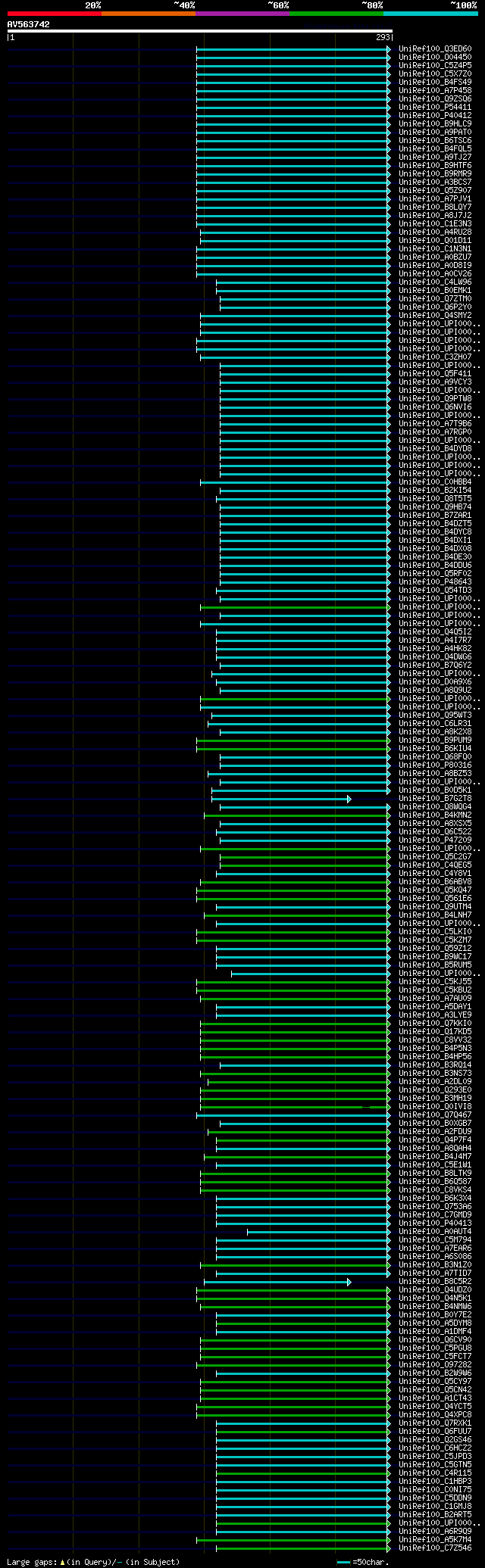Select hit label UniRef100_A1DMF4

coord(435,1332)
